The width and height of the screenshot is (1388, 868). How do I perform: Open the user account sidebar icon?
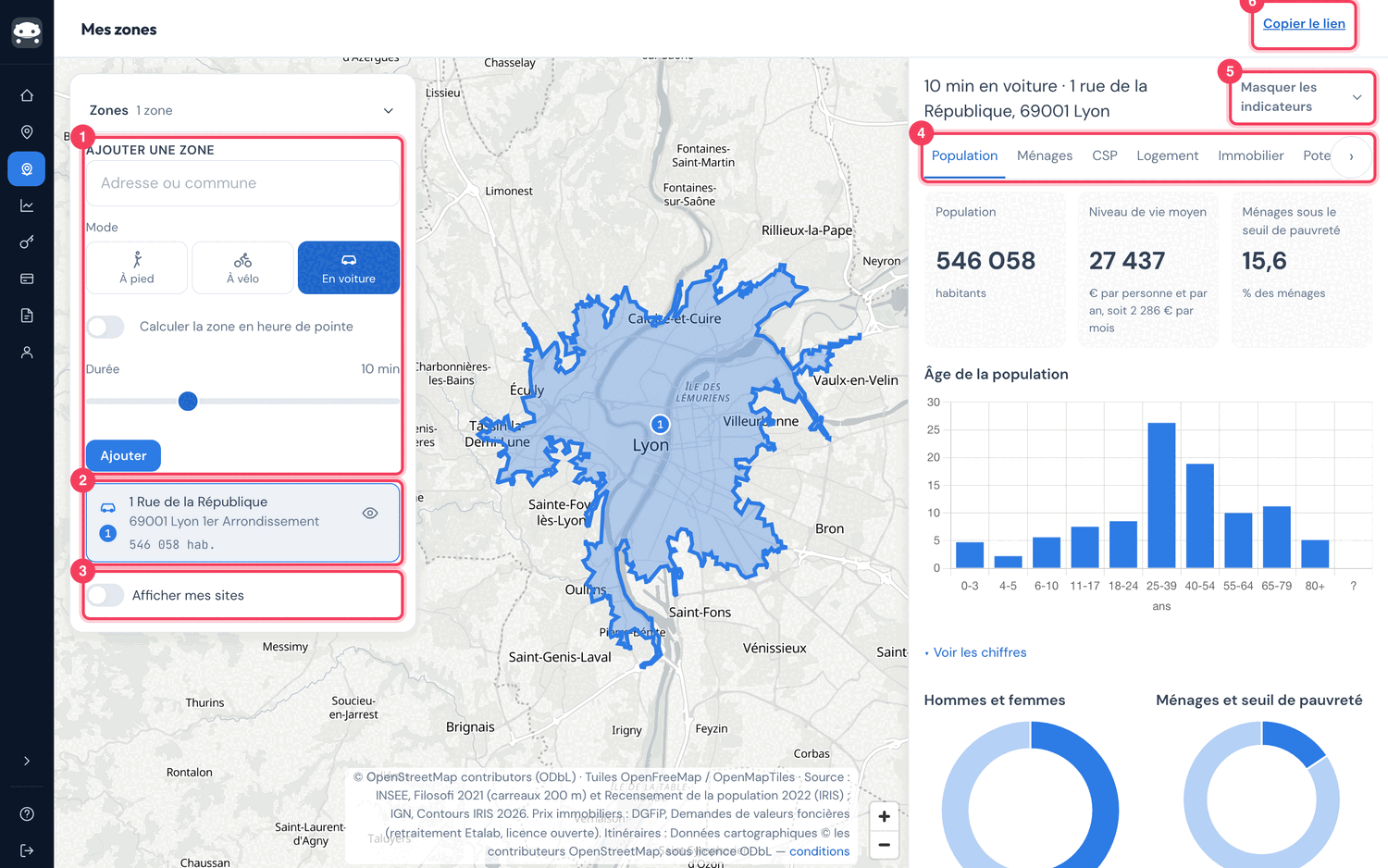[x=27, y=353]
